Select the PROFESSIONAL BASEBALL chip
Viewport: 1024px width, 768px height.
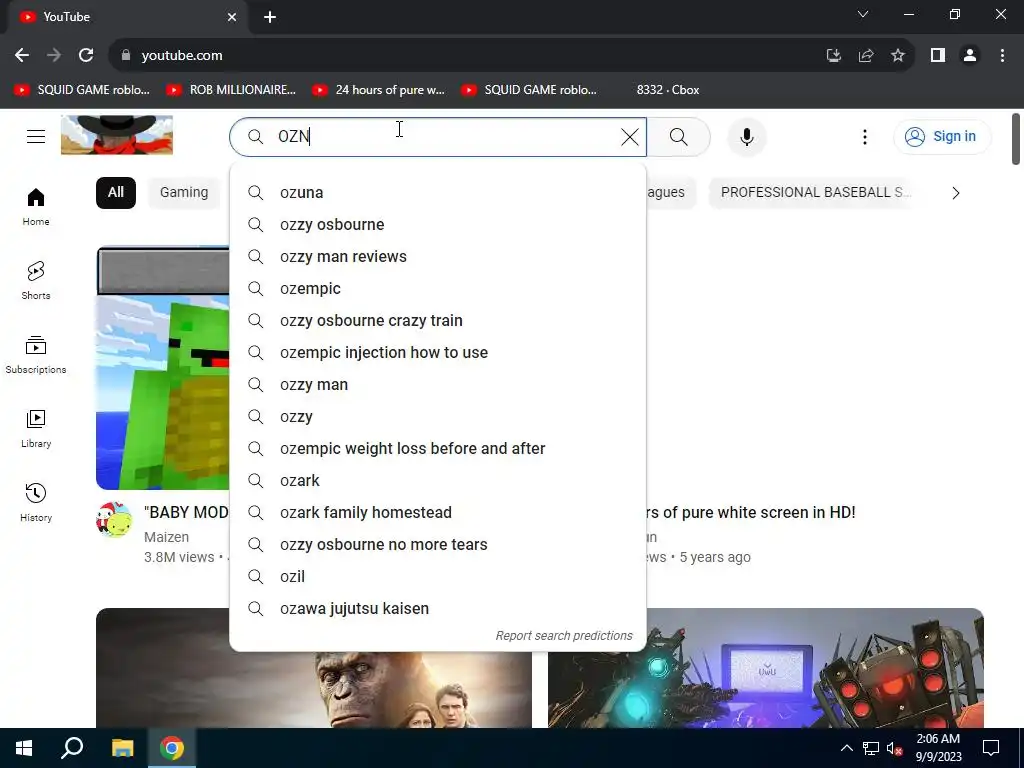(816, 193)
